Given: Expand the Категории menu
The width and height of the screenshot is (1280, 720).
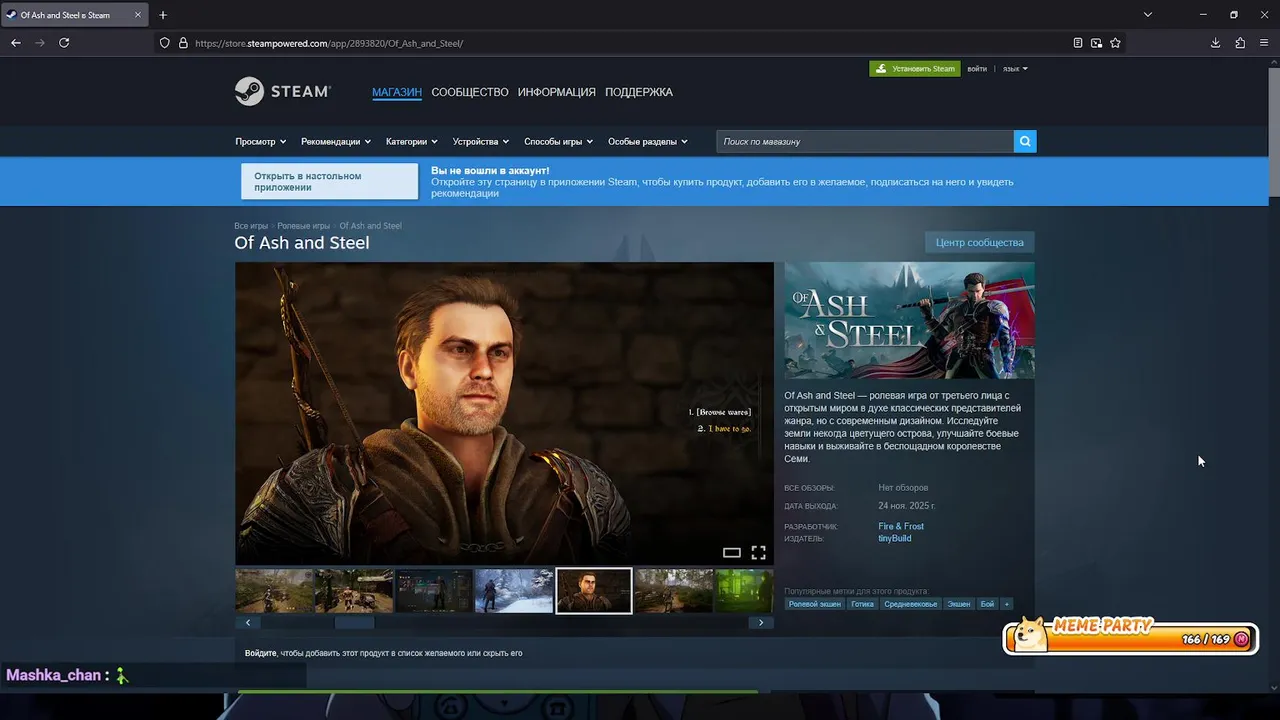Looking at the screenshot, I should click(412, 142).
